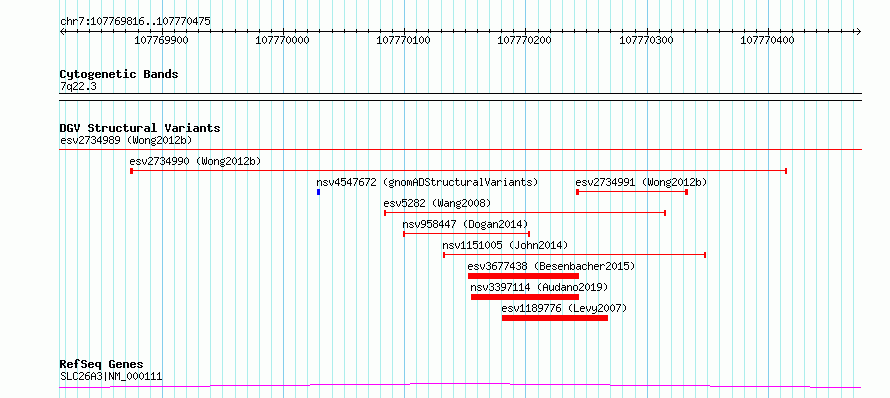Viewport: 890px width, 398px height.
Task: Select the nsv1151005 red span line
Action: click(574, 255)
